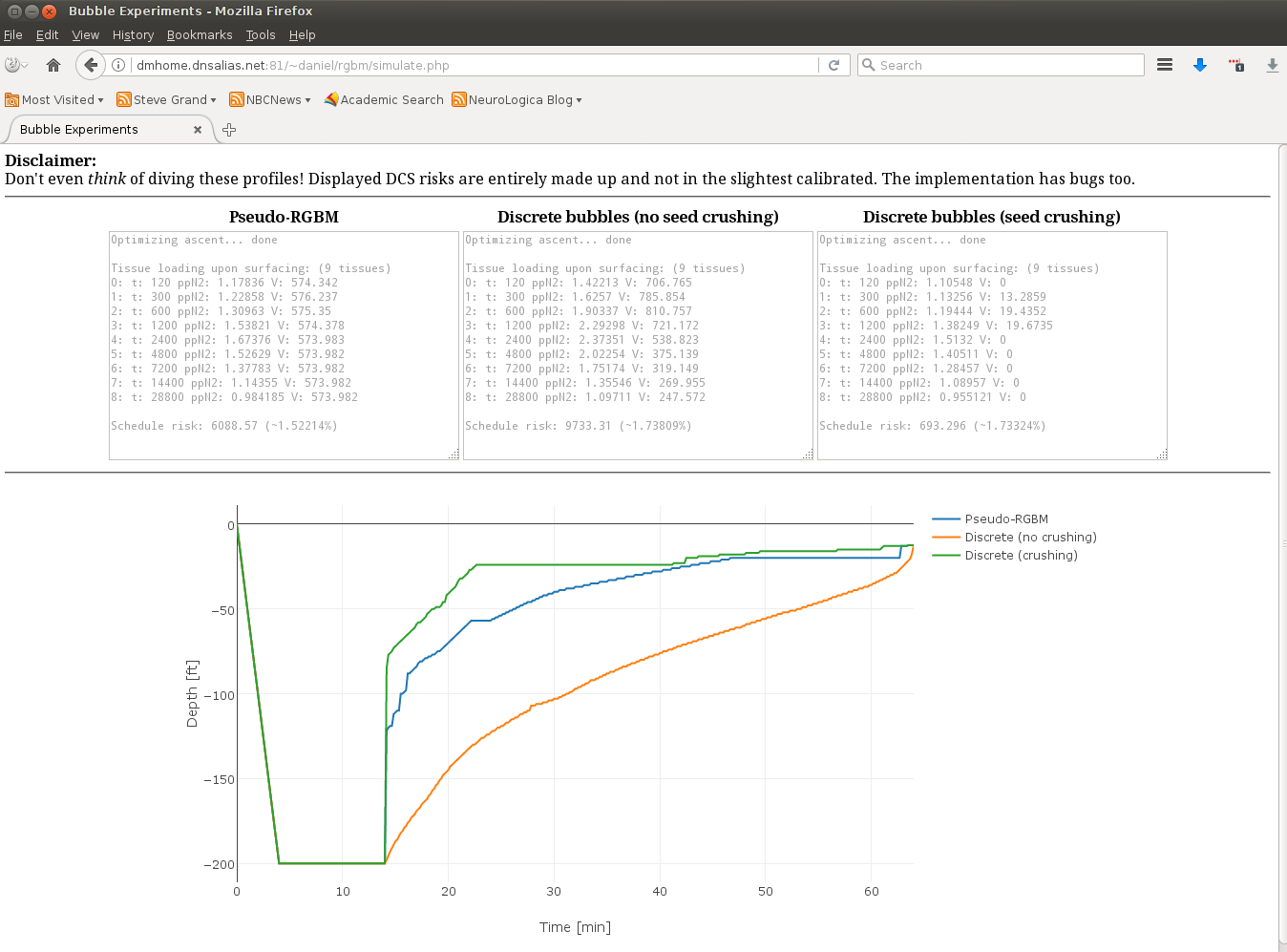Expand the Most Visited bookmarks dropdown
Image resolution: width=1287 pixels, height=952 pixels.
pos(100,100)
